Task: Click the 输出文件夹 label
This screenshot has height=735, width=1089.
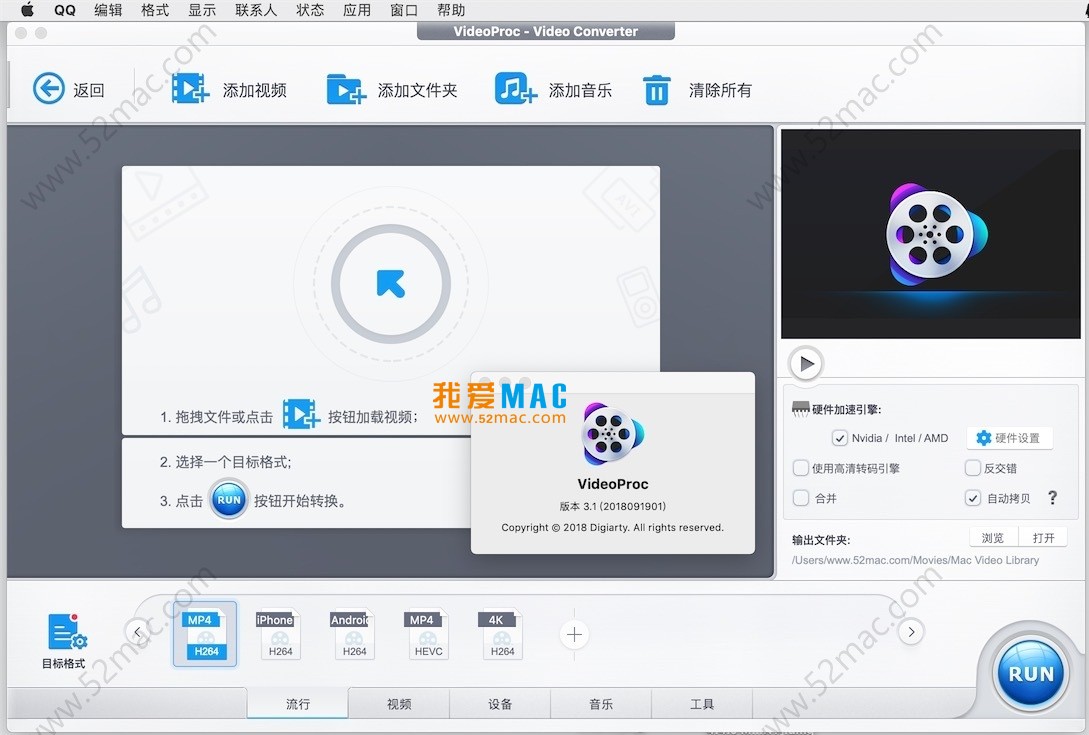Action: coord(821,540)
